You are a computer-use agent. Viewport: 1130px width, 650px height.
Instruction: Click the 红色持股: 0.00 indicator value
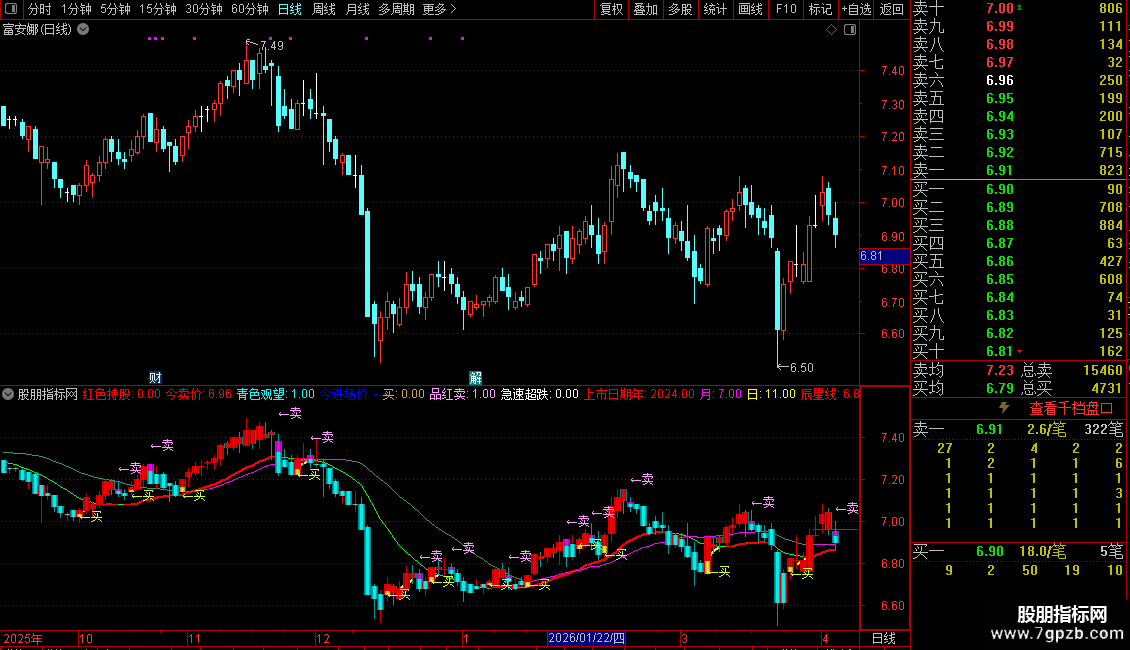(x=122, y=394)
